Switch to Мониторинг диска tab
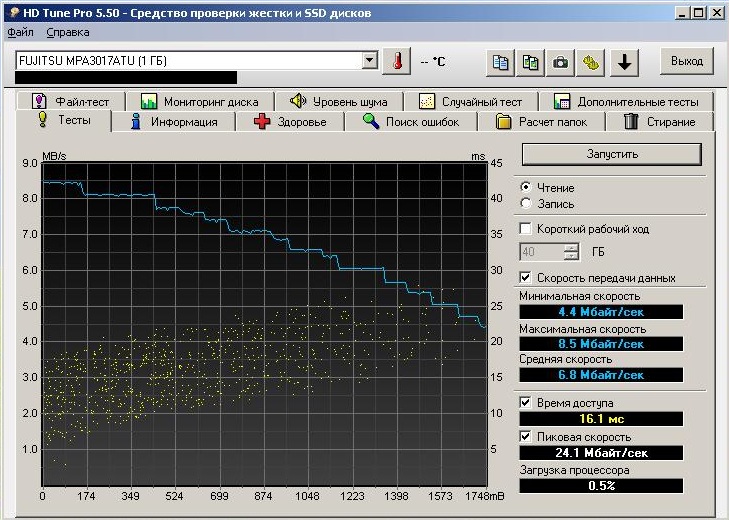The image size is (729, 520). coord(200,101)
